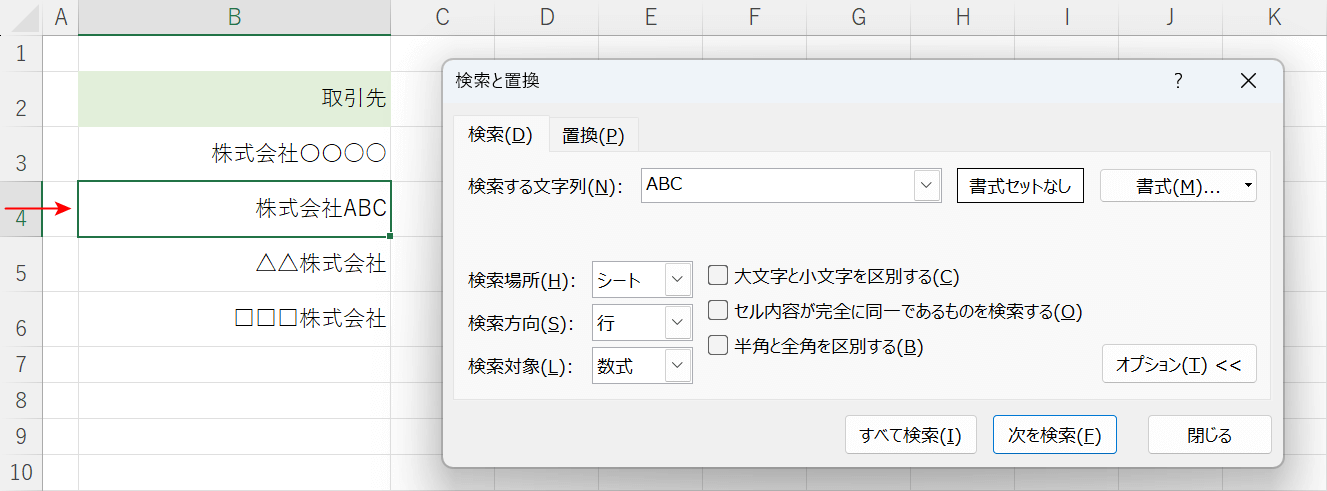Select cell containing △△株式会社
The height and width of the screenshot is (491, 1327).
point(234,264)
